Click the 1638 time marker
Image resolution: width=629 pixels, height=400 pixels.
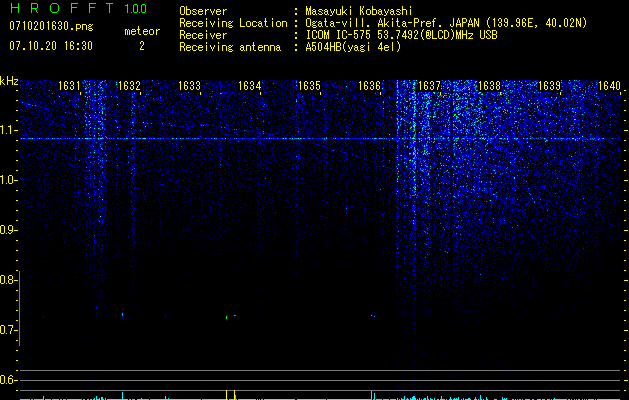[490, 86]
